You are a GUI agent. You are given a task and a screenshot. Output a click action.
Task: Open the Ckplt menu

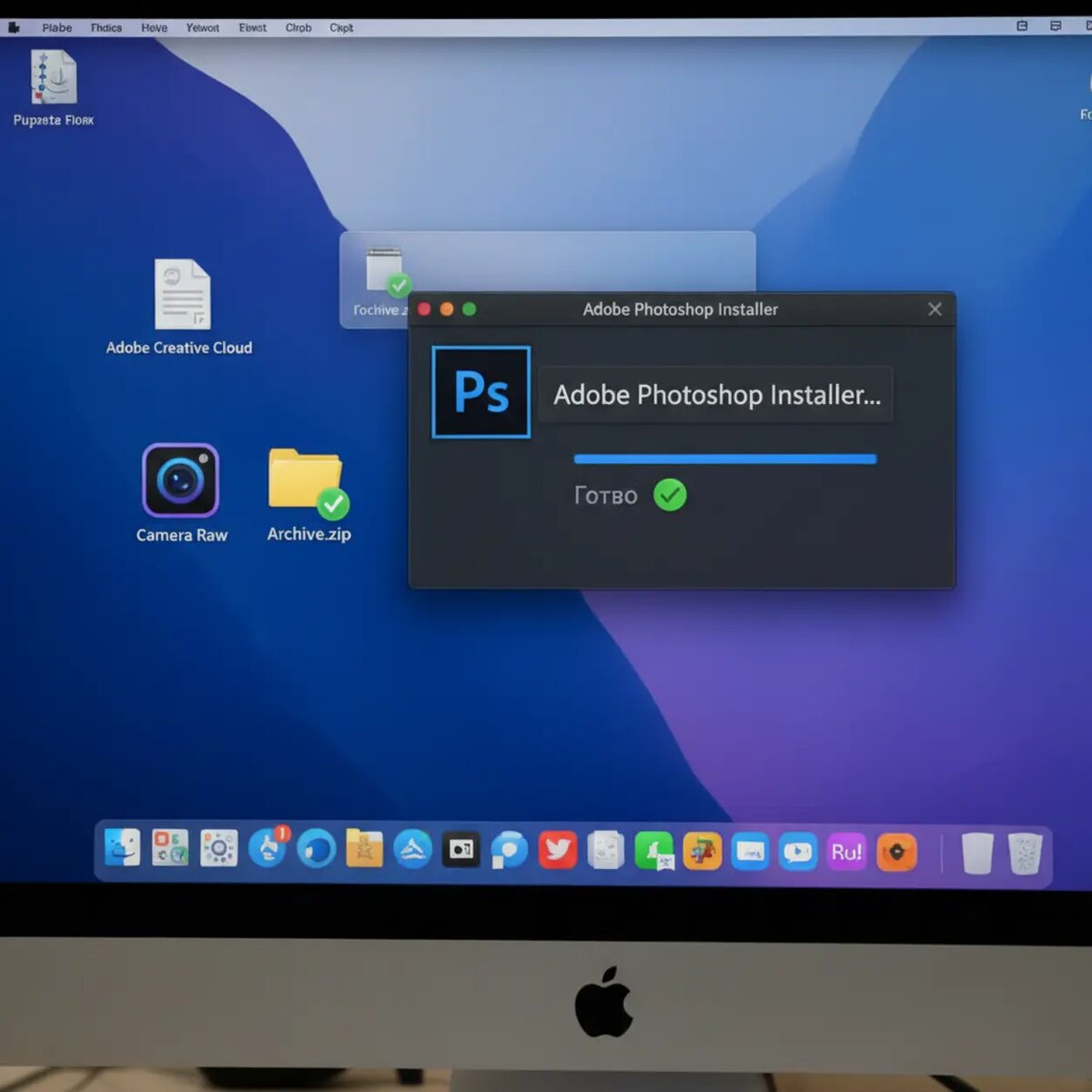click(x=341, y=27)
